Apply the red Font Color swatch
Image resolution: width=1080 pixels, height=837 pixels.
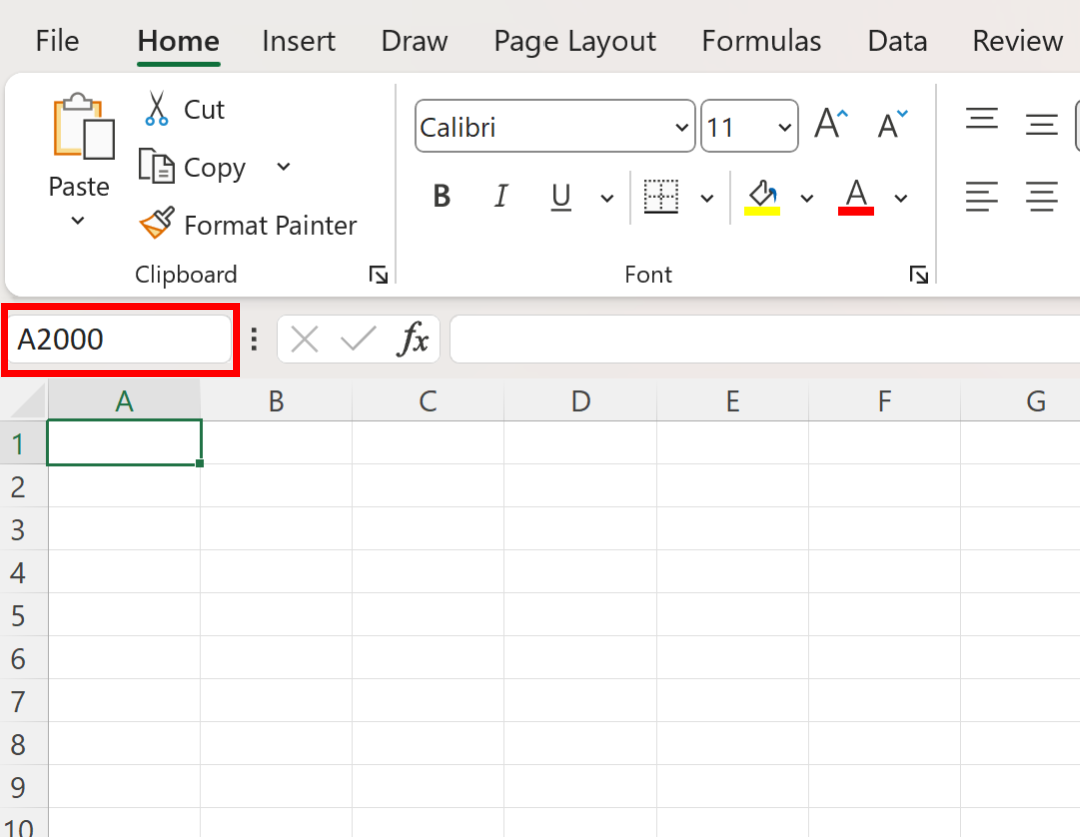tap(855, 196)
